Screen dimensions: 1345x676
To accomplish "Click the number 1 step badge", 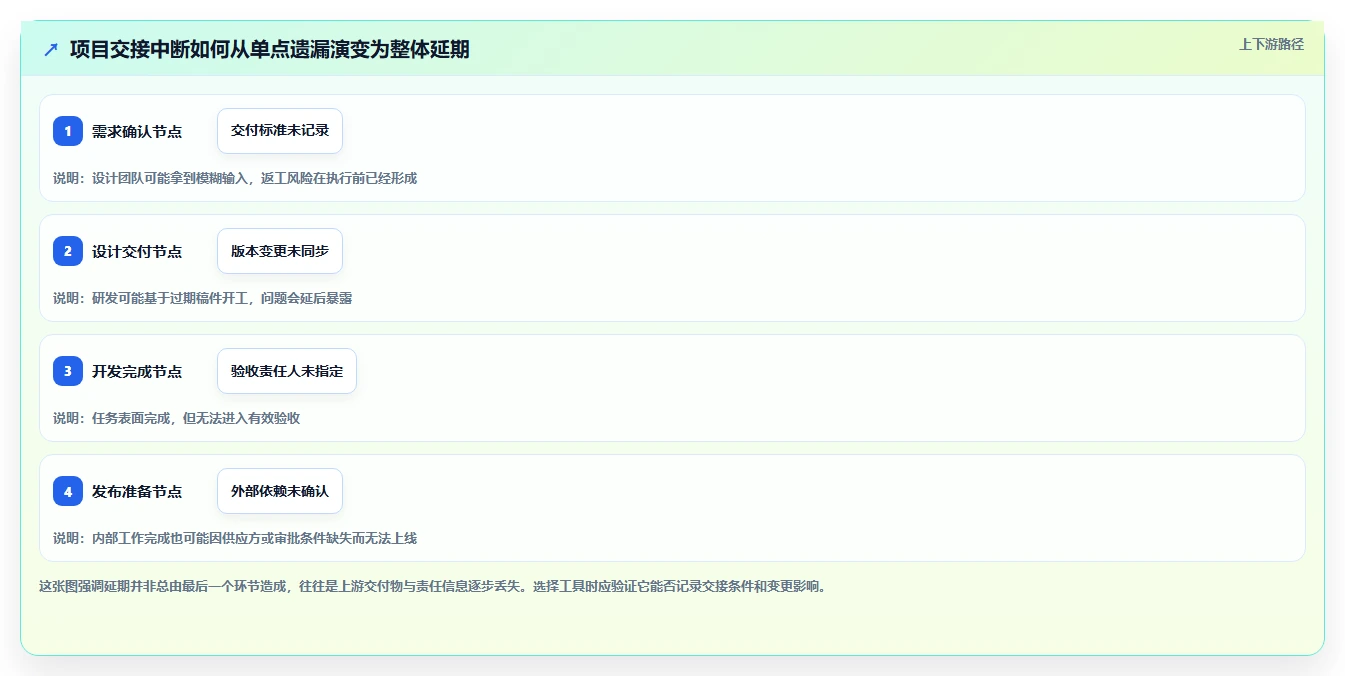I will point(68,131).
